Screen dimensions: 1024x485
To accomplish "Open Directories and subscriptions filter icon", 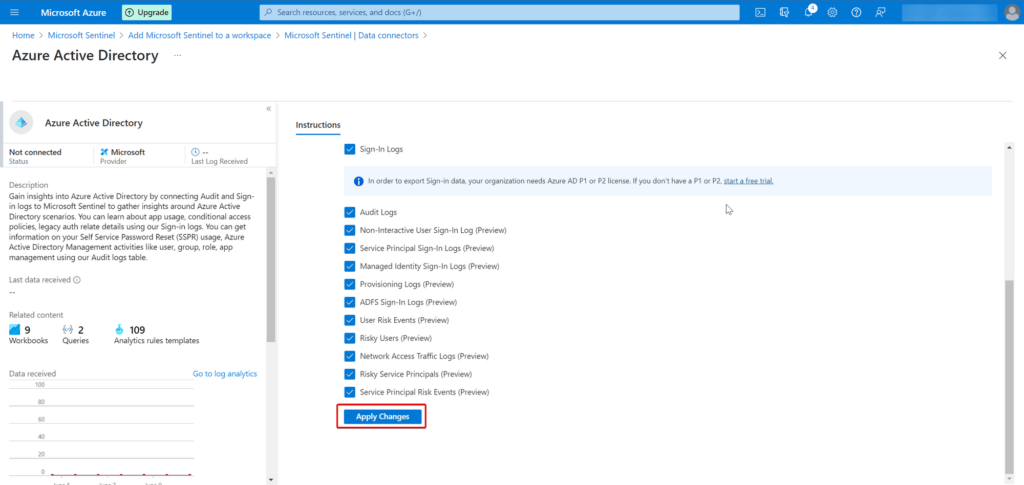I will coord(784,12).
